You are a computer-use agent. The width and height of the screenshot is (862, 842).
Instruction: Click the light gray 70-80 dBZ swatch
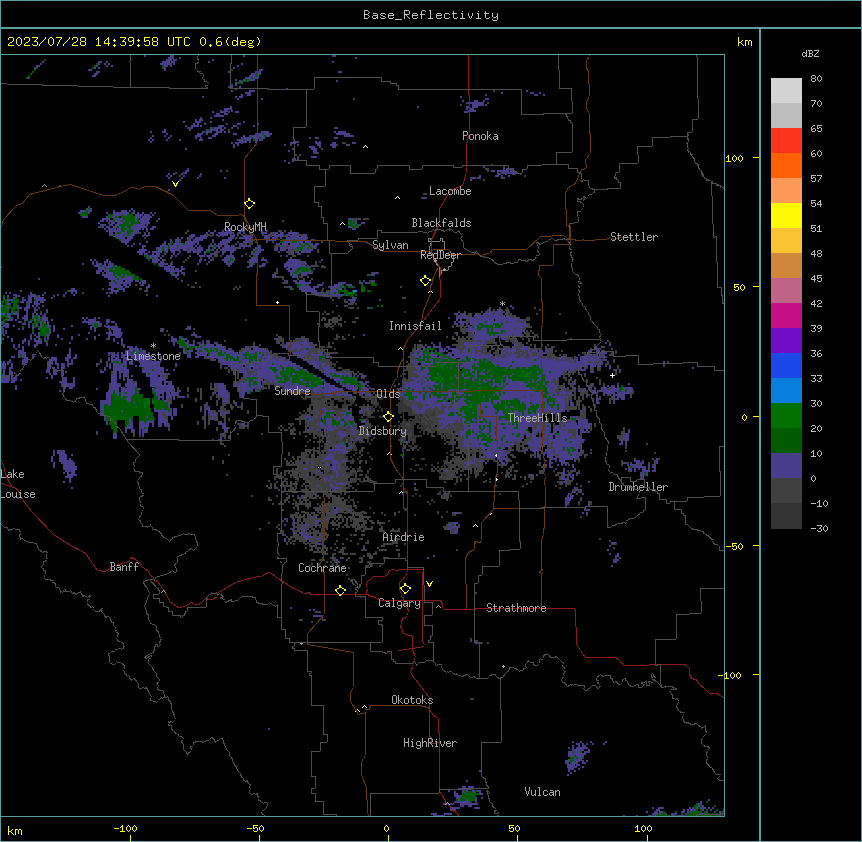[x=786, y=91]
